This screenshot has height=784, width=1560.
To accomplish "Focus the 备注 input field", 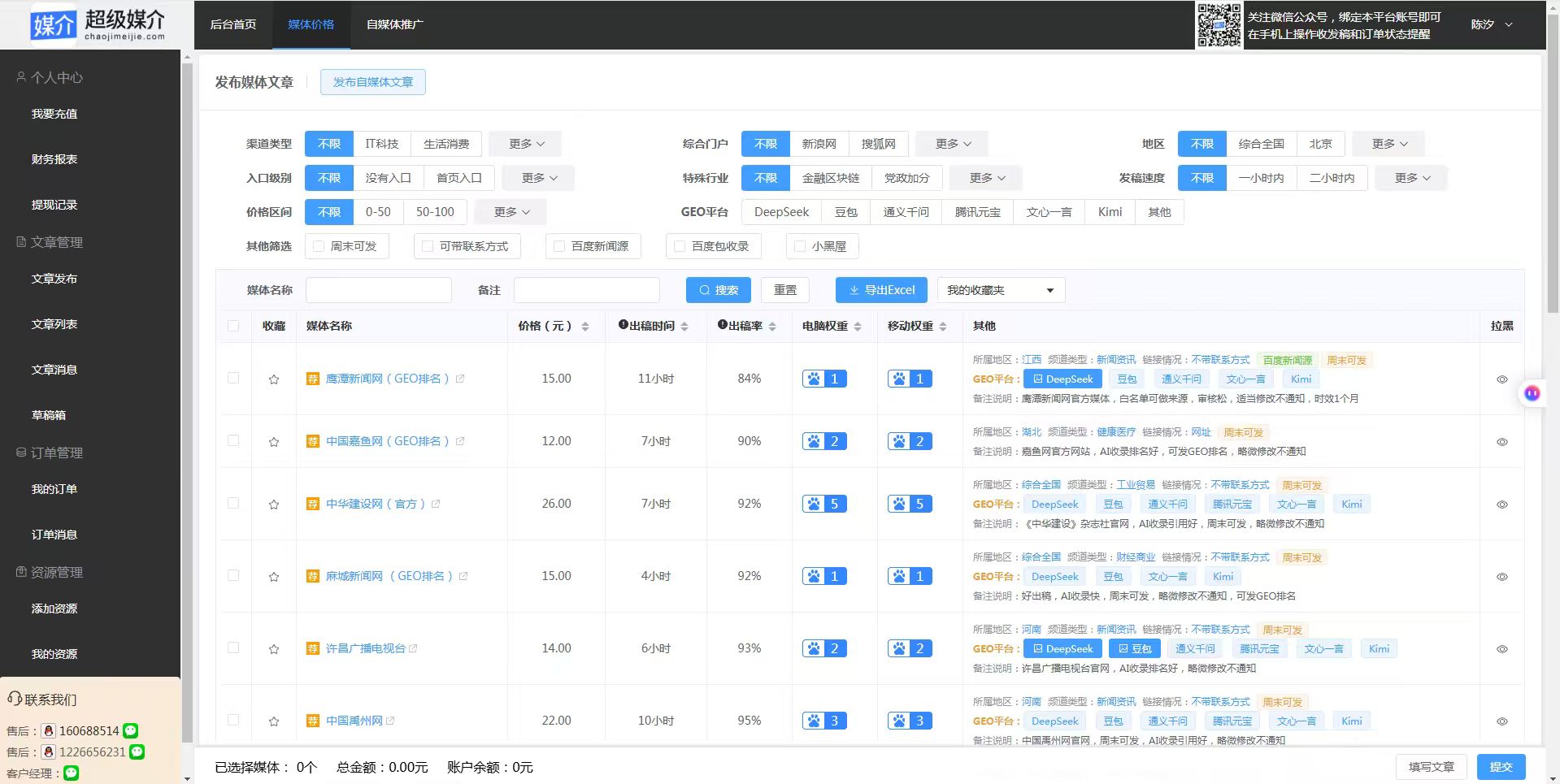I will coord(587,290).
